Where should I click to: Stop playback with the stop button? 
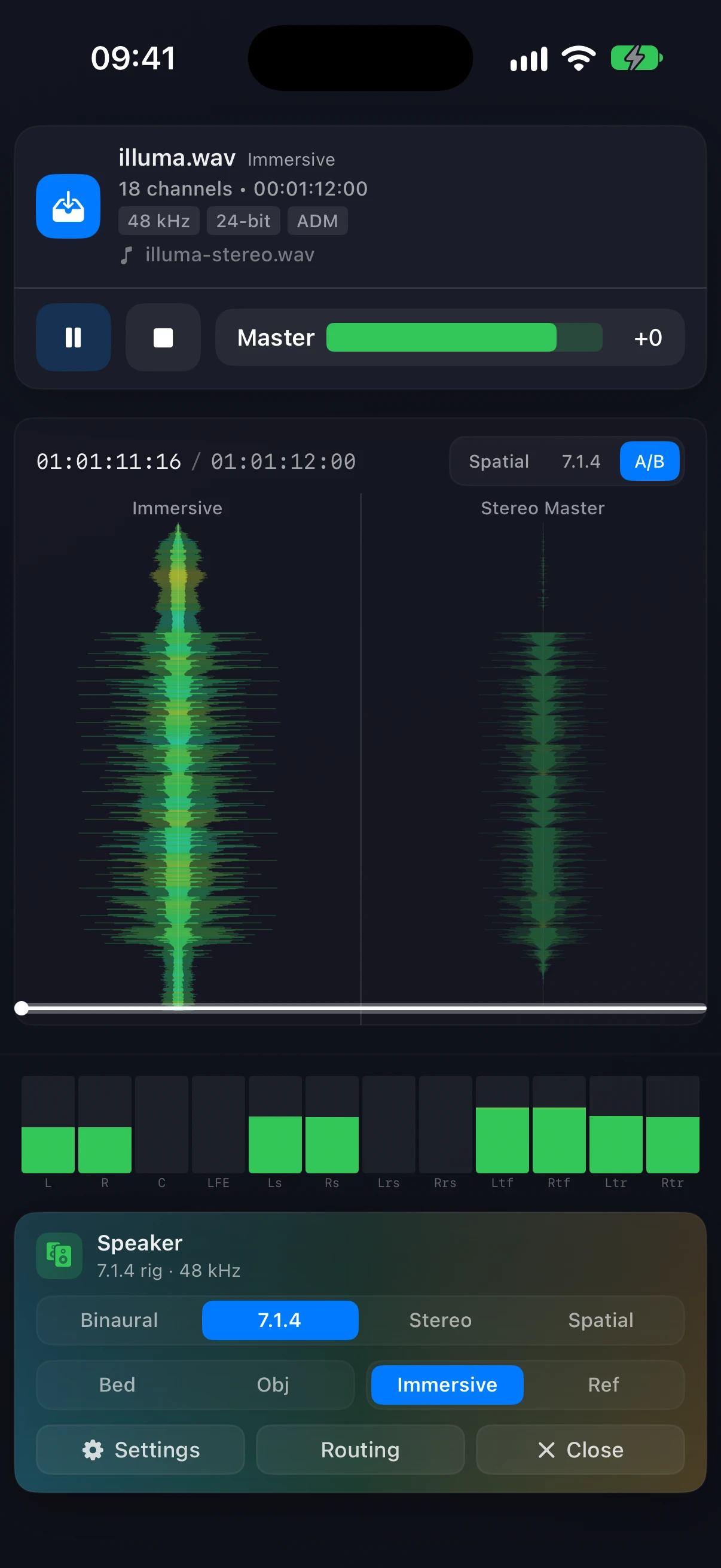(x=163, y=337)
